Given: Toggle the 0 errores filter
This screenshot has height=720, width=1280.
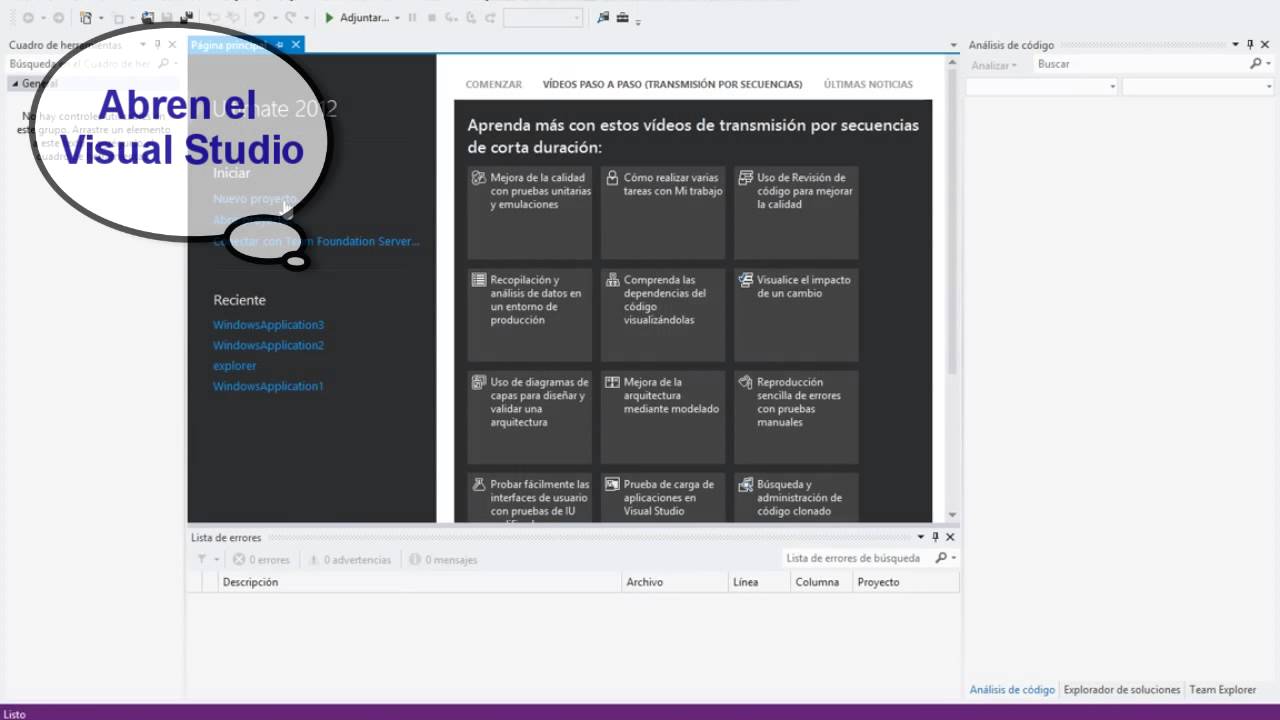Looking at the screenshot, I should [x=261, y=560].
